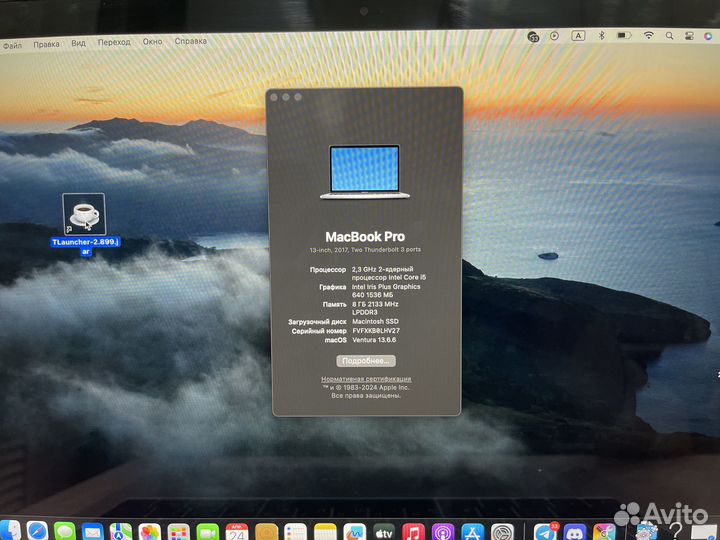Open Photos from the Dock
This screenshot has width=720, height=540.
pyautogui.click(x=150, y=532)
